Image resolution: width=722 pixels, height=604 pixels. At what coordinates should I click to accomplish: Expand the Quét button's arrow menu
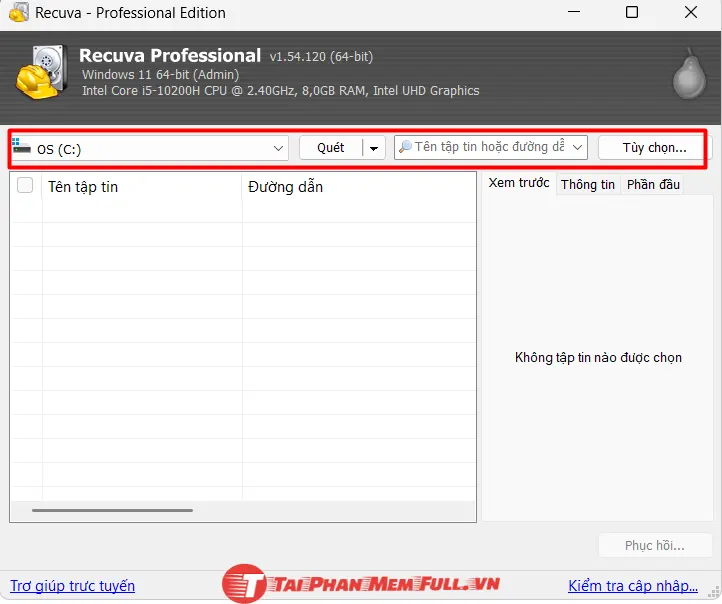374,148
